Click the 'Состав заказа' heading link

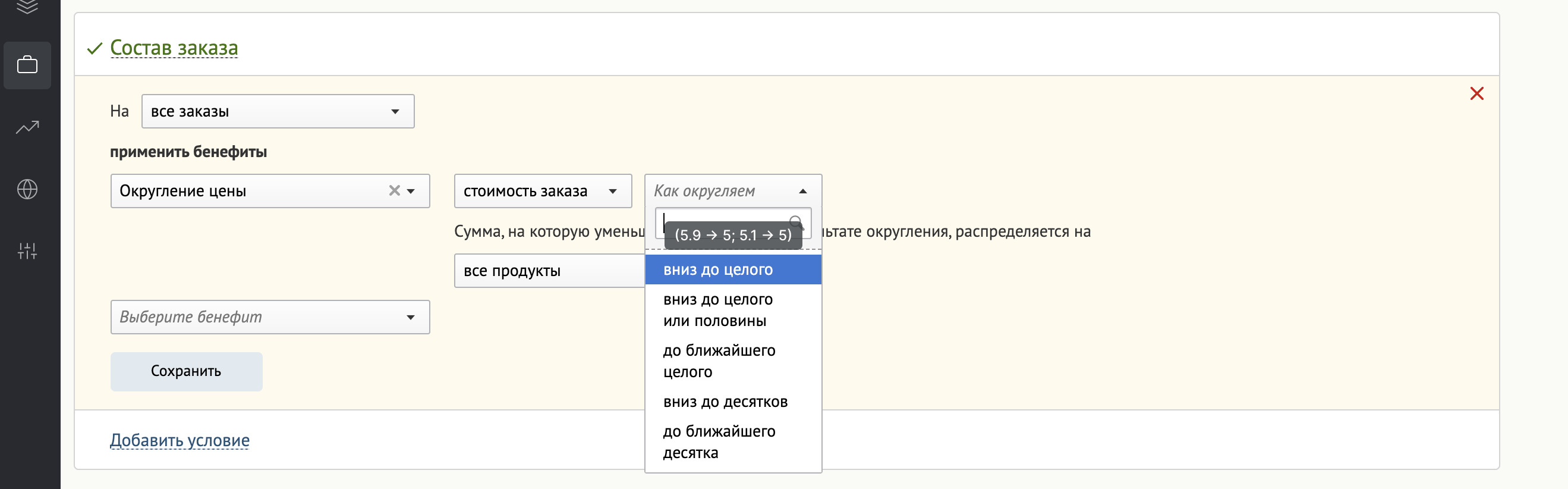174,48
